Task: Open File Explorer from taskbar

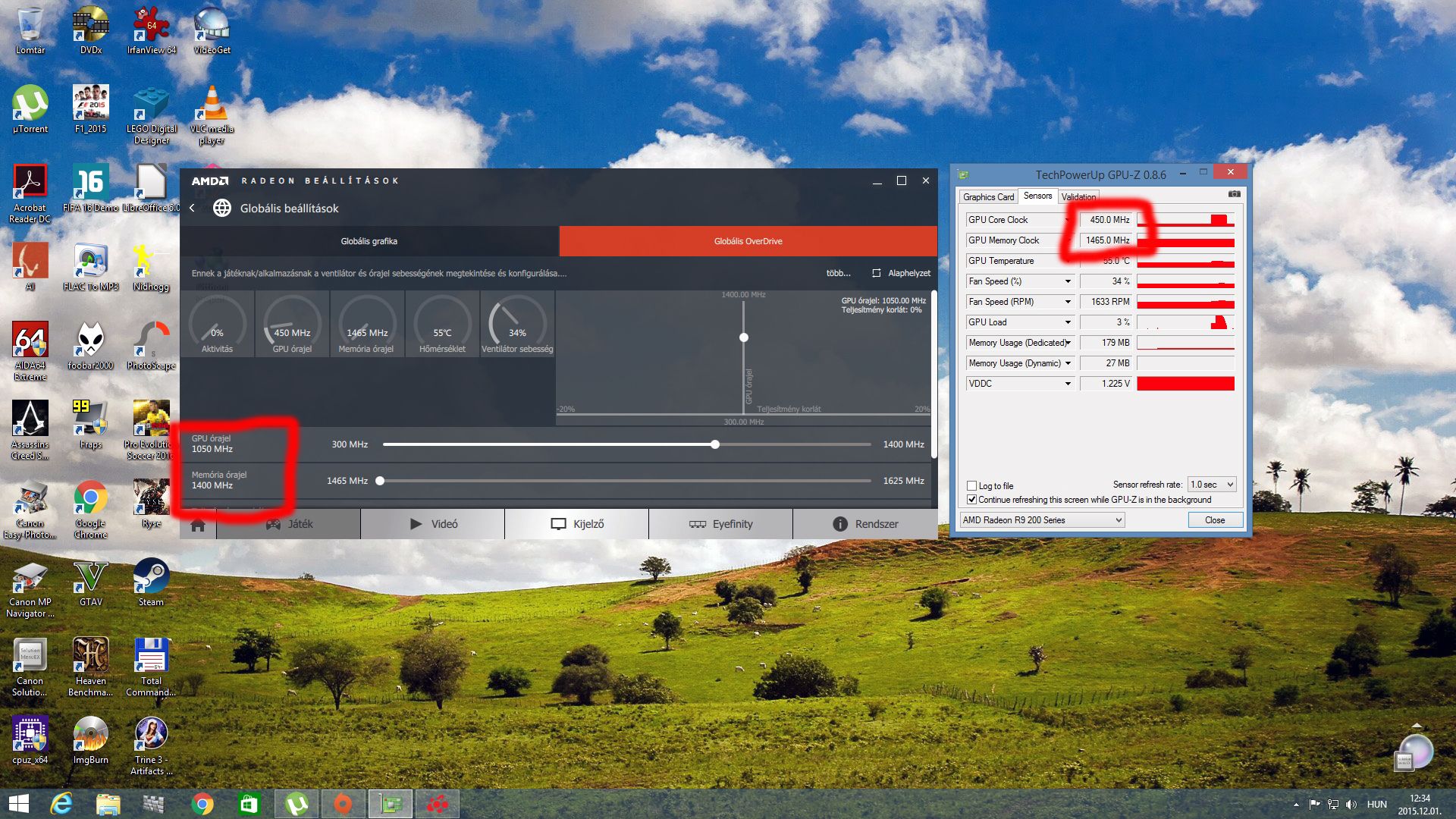Action: 108,804
